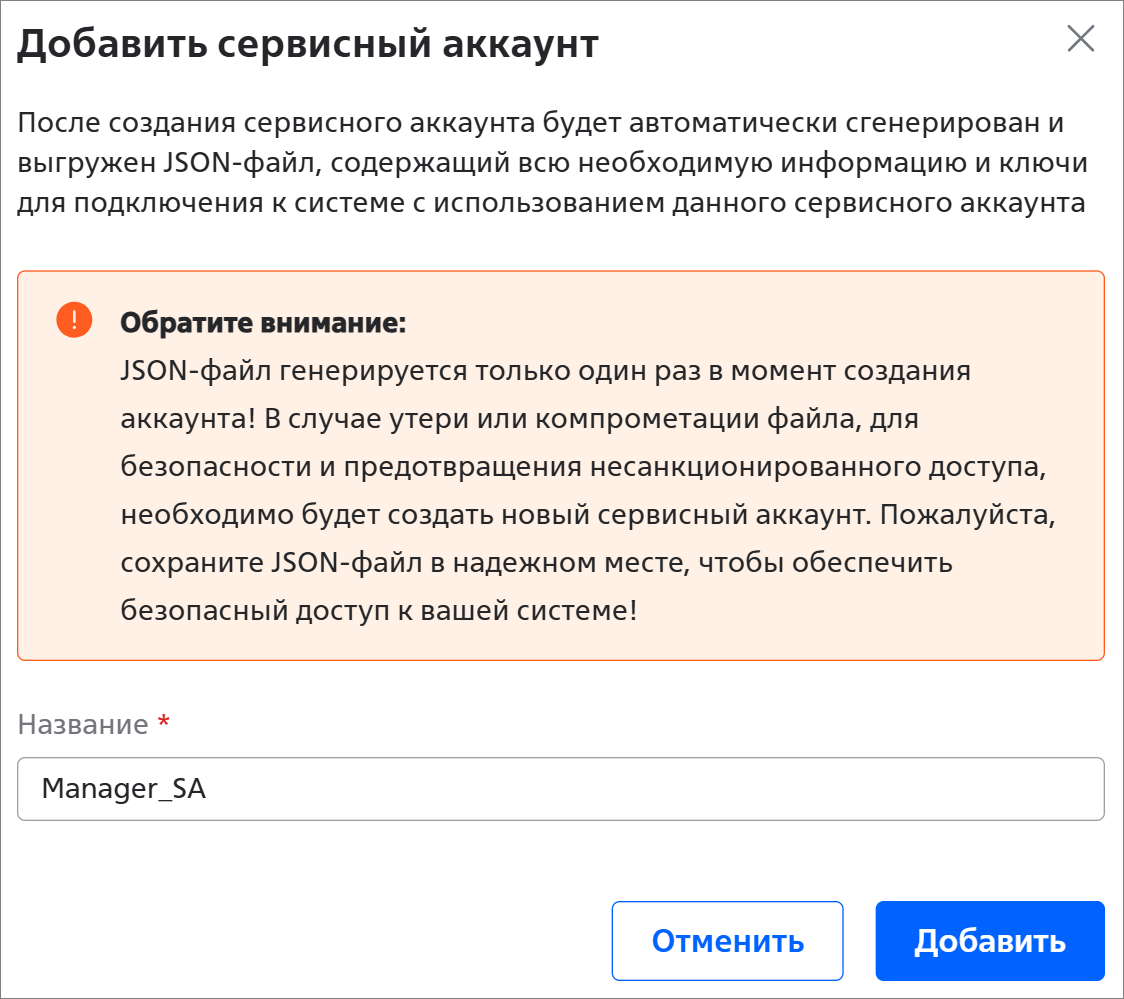Image resolution: width=1124 pixels, height=999 pixels.
Task: Click the line starting для подключения к системе
Action: 551,203
